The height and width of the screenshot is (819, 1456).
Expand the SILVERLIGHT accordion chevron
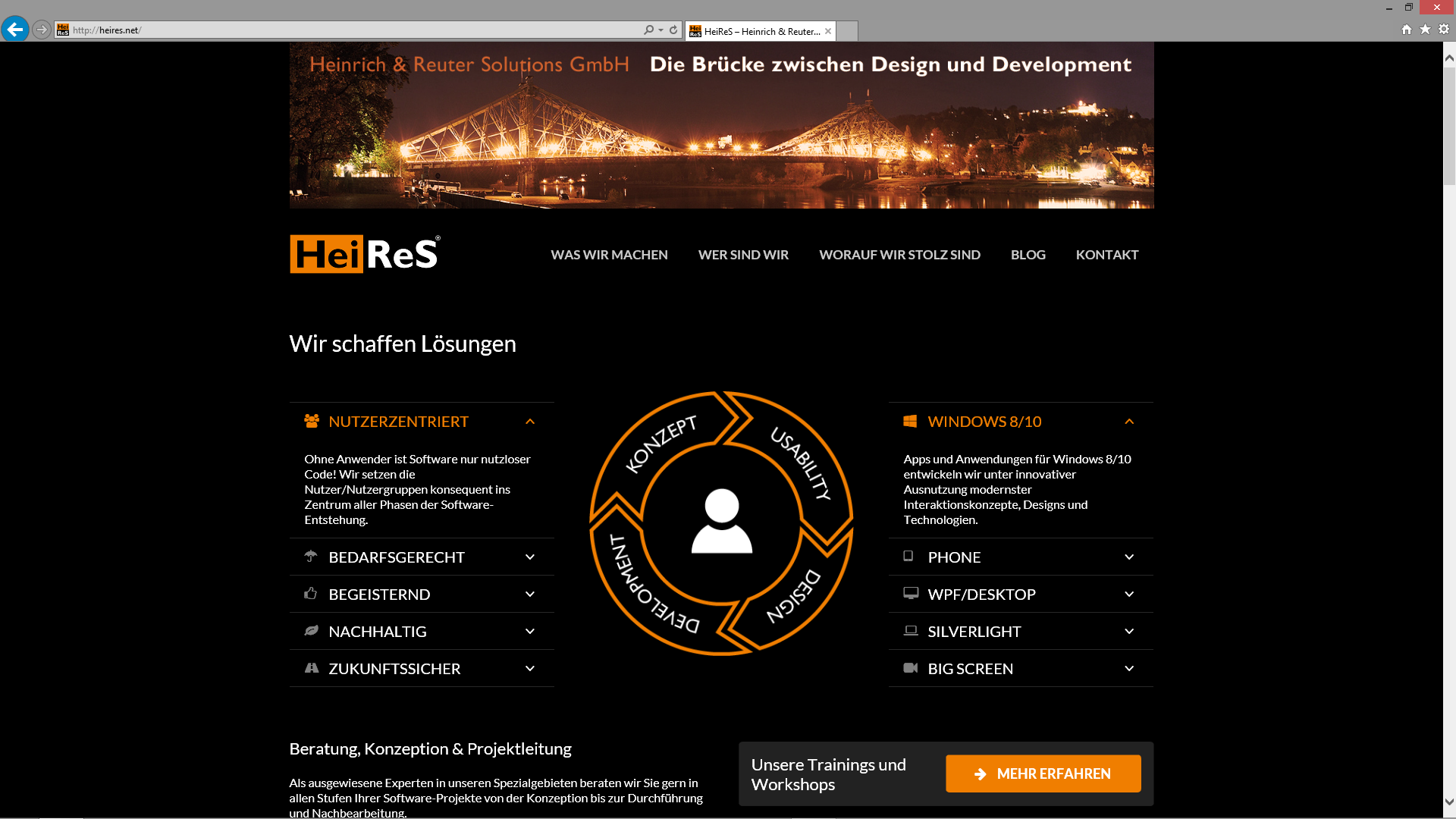point(1129,632)
